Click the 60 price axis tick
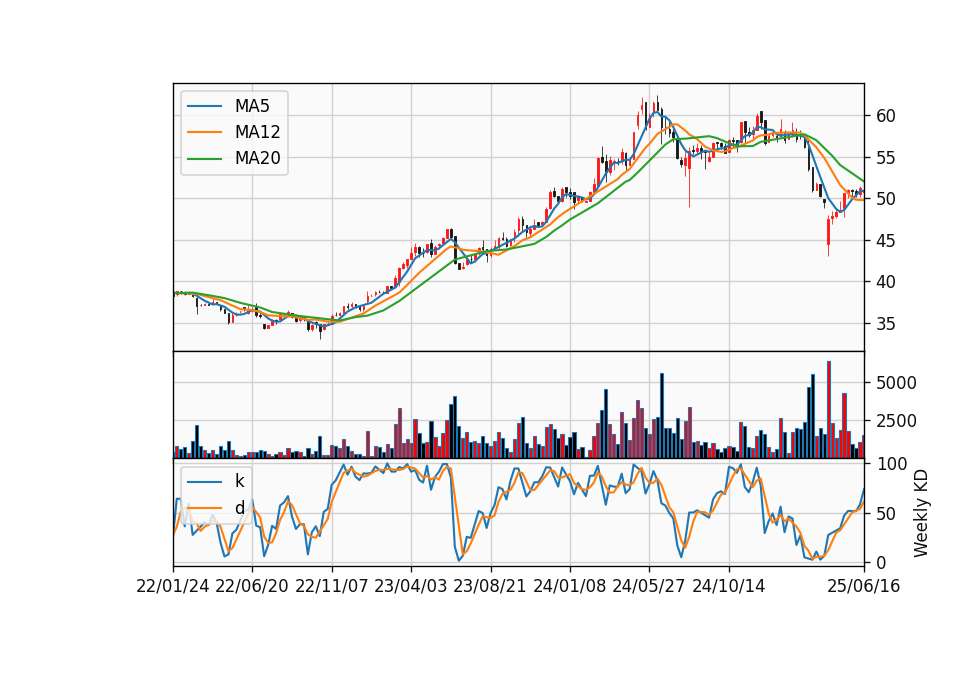960x690 pixels. tap(885, 116)
